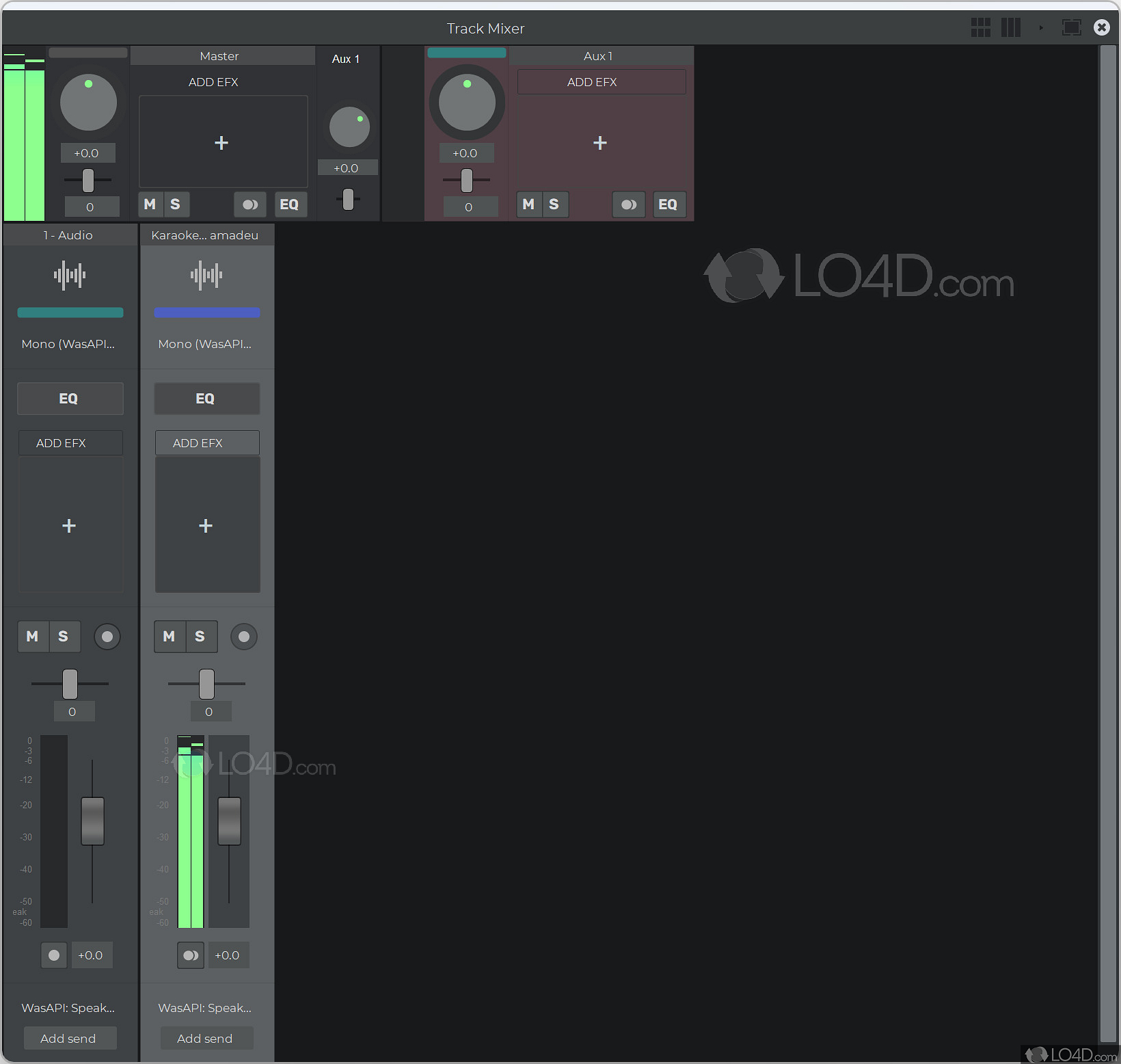Click waveform icon on Karaoke track
Image resolution: width=1121 pixels, height=1064 pixels.
click(x=206, y=276)
